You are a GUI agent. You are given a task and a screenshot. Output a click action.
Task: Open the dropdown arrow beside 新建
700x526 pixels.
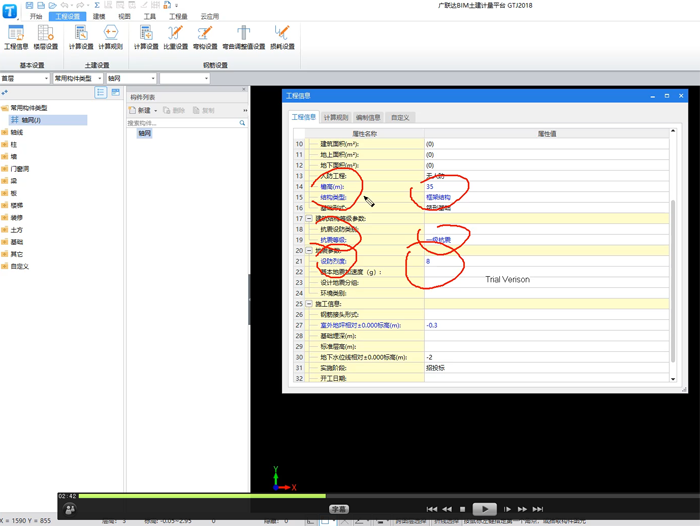coord(155,111)
